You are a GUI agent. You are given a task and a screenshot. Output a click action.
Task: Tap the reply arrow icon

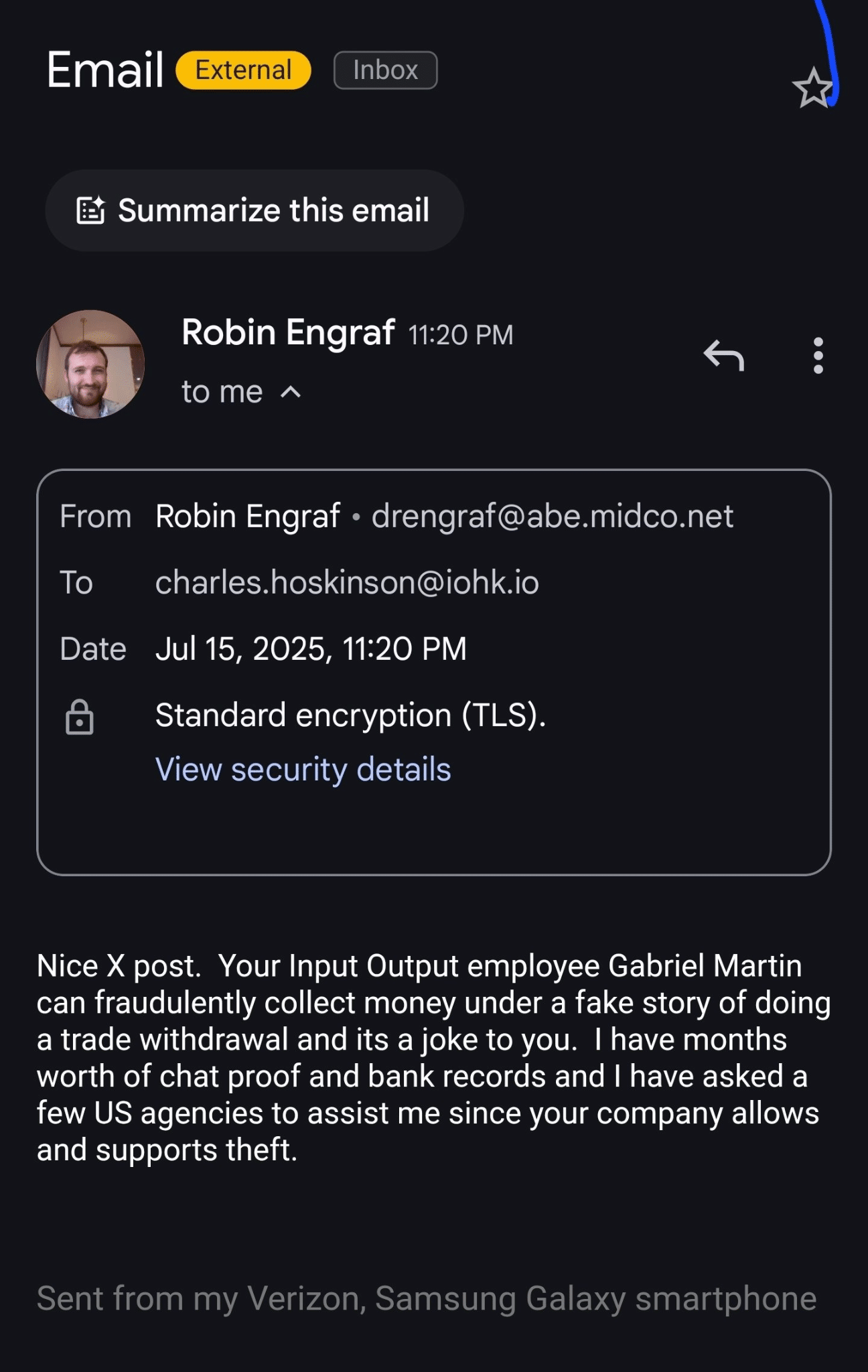pyautogui.click(x=724, y=354)
